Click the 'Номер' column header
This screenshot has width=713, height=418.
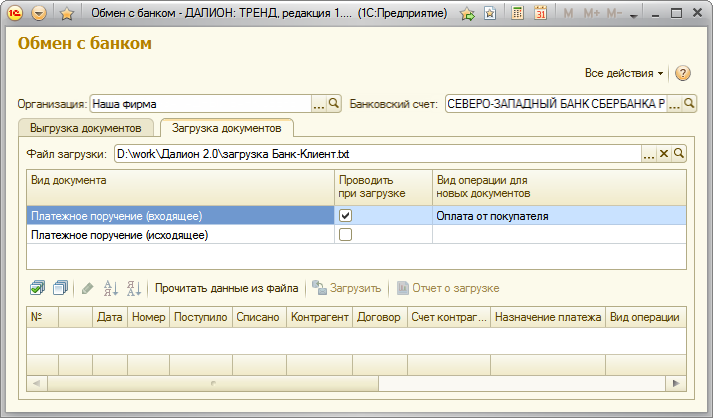tap(149, 317)
